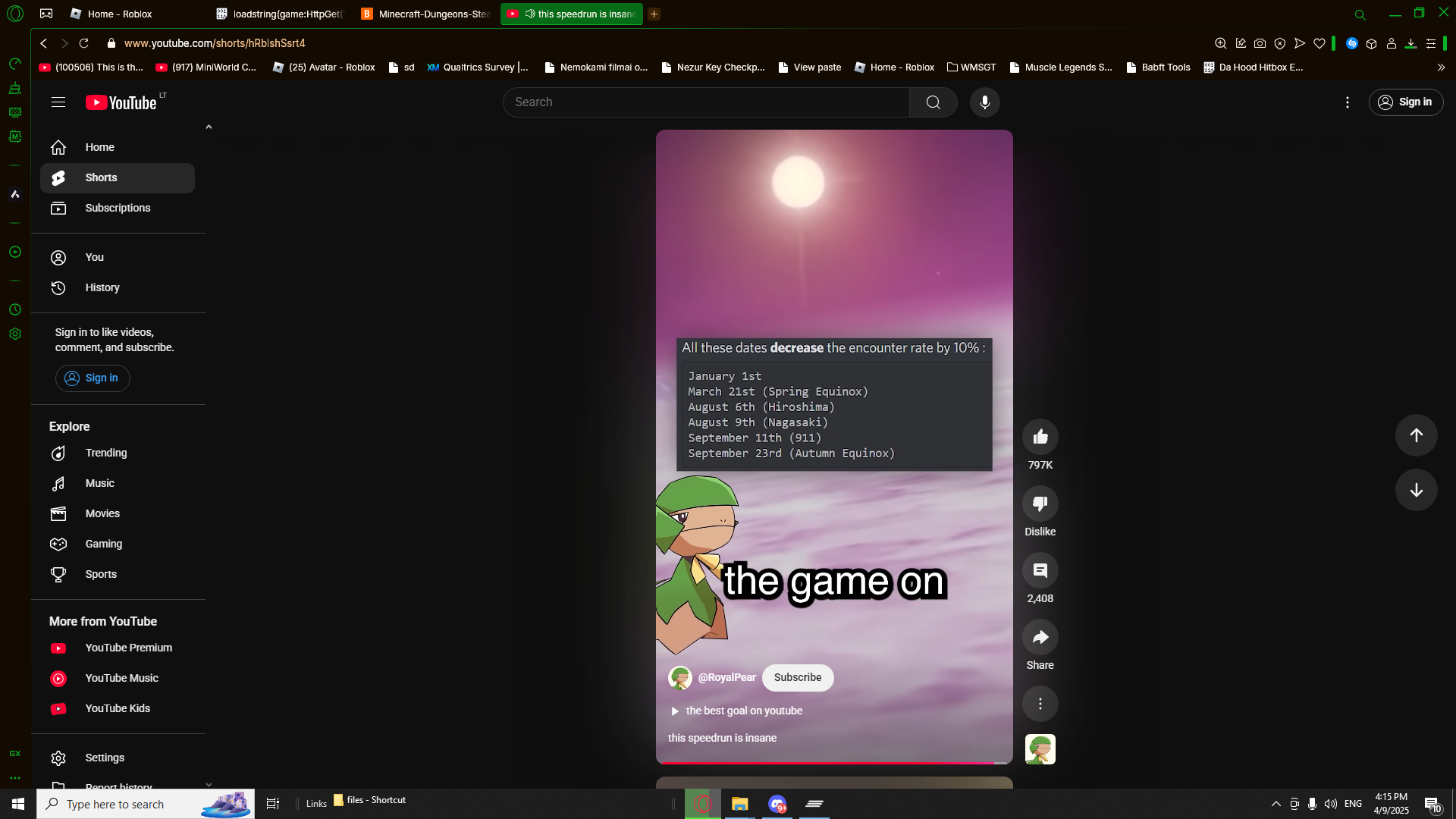Screen dimensions: 1456x819
Task: Open the You section in the sidebar
Action: pos(118,257)
